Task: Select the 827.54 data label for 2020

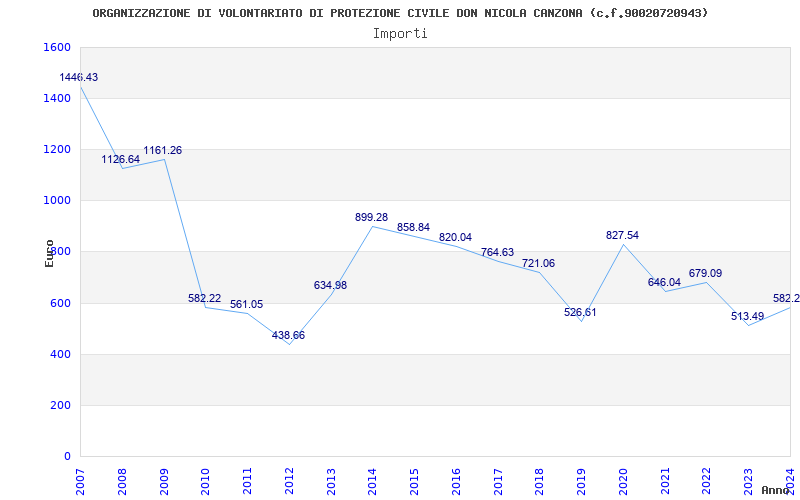Action: pyautogui.click(x=622, y=235)
